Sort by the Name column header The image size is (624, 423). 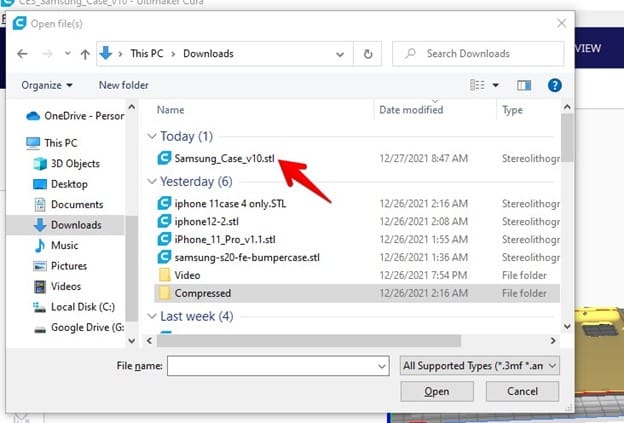point(170,110)
